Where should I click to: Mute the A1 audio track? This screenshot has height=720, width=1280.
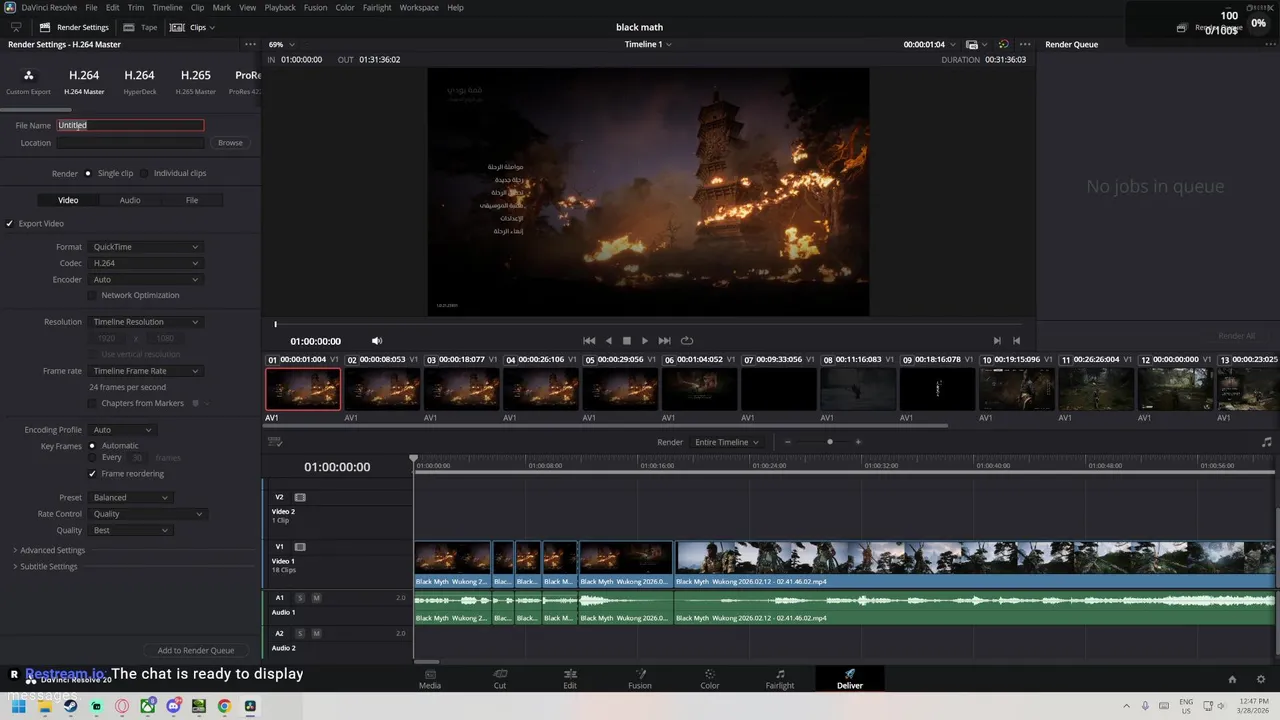coord(316,598)
